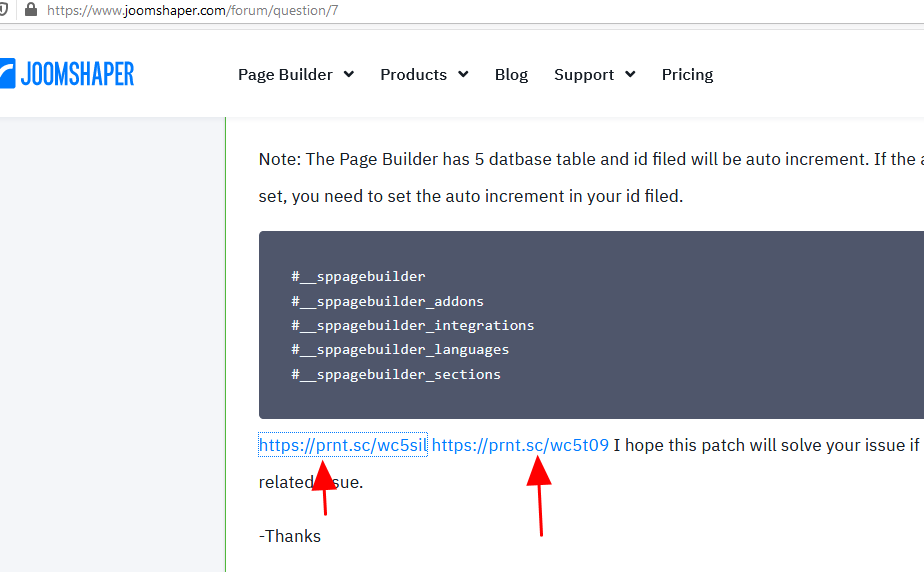The width and height of the screenshot is (924, 572).
Task: Click 'I hope this patch will solve' text
Action: tap(766, 445)
